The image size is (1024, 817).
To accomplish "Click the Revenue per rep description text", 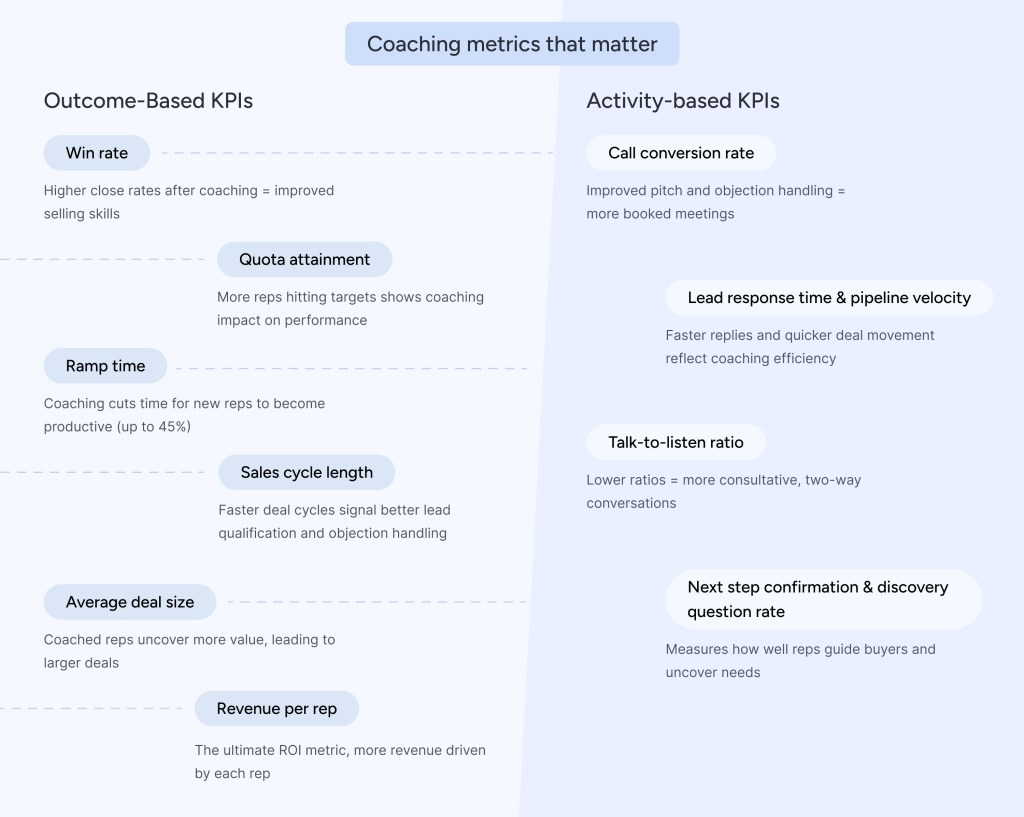I will 339,761.
